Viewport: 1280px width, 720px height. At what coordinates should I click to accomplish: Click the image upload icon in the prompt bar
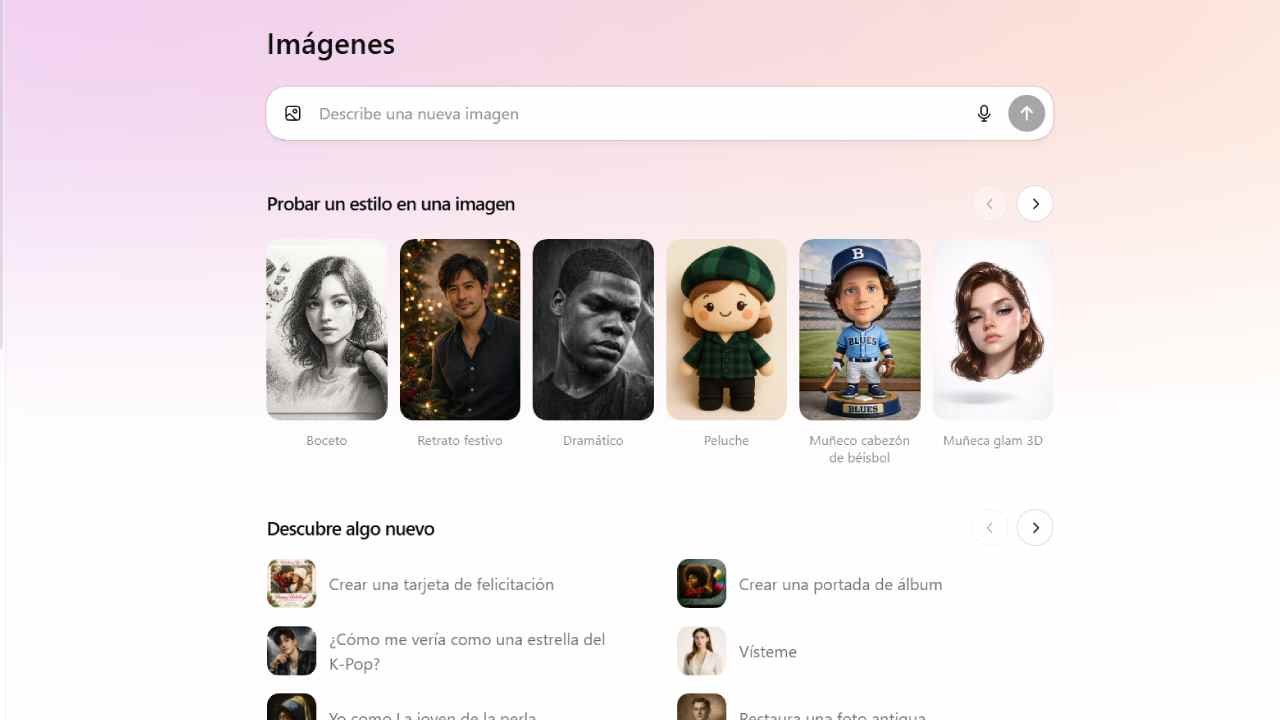(292, 113)
